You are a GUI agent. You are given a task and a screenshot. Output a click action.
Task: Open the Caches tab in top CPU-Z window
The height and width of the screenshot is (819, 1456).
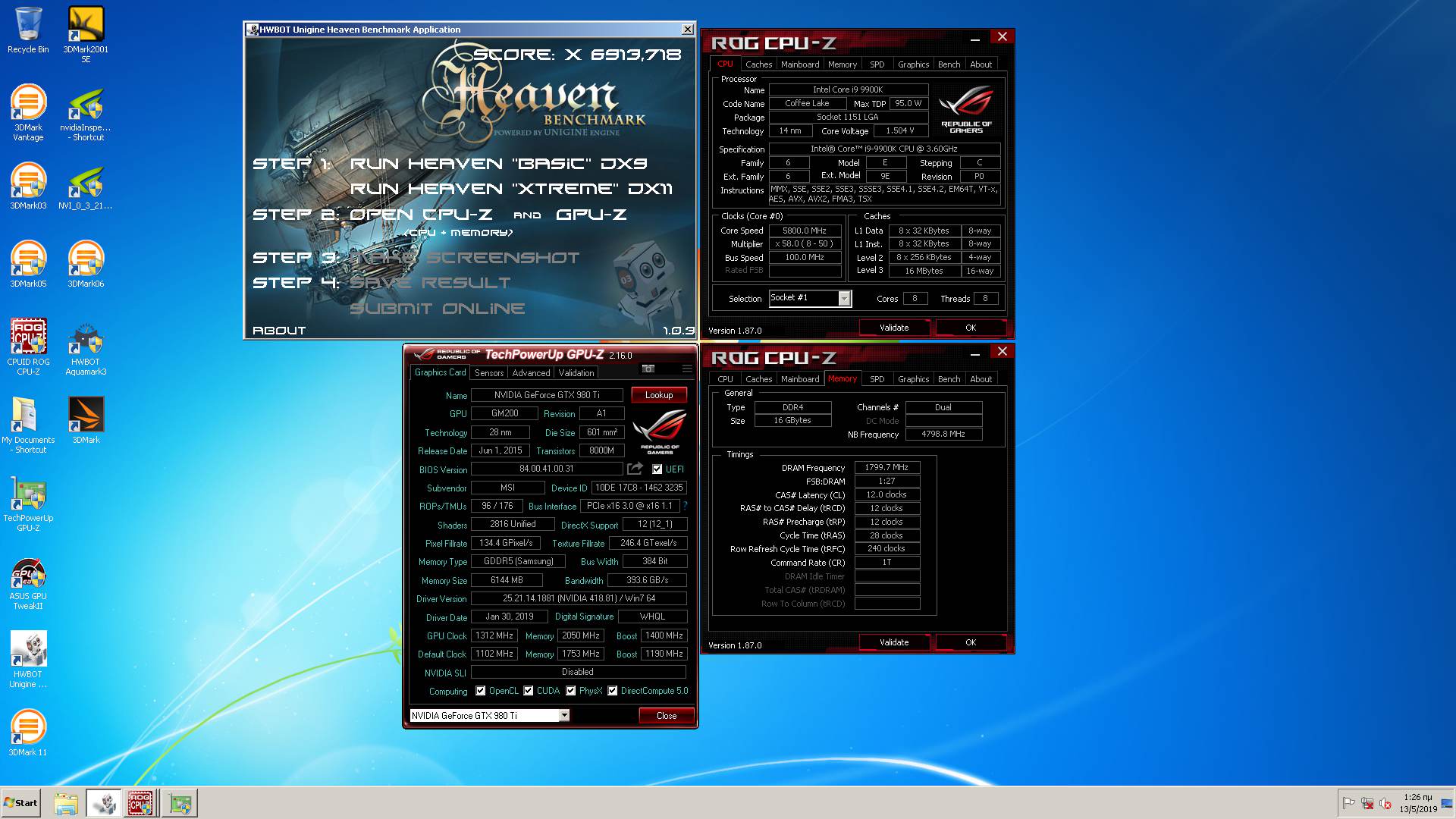click(x=758, y=64)
